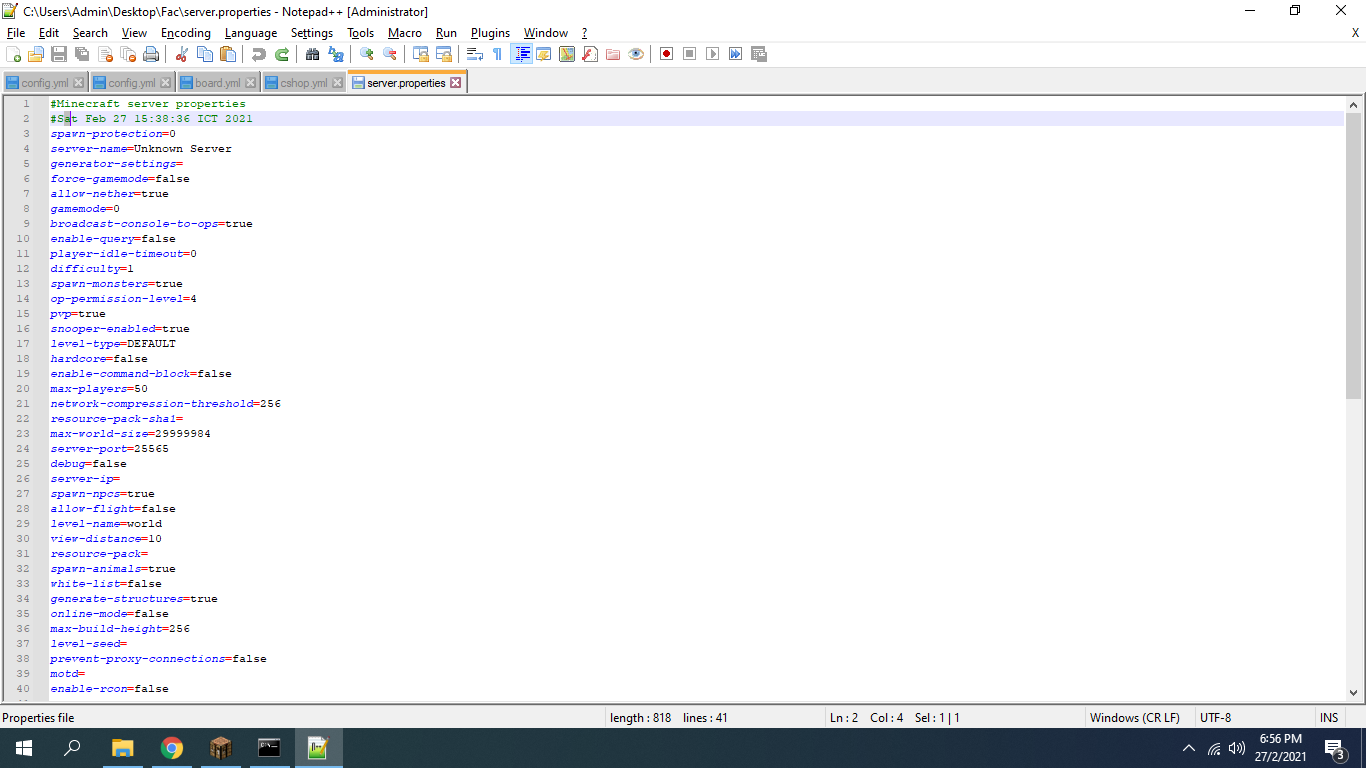The width and height of the screenshot is (1366, 768).
Task: Click the scrollbar up arrow
Action: pyautogui.click(x=1354, y=104)
